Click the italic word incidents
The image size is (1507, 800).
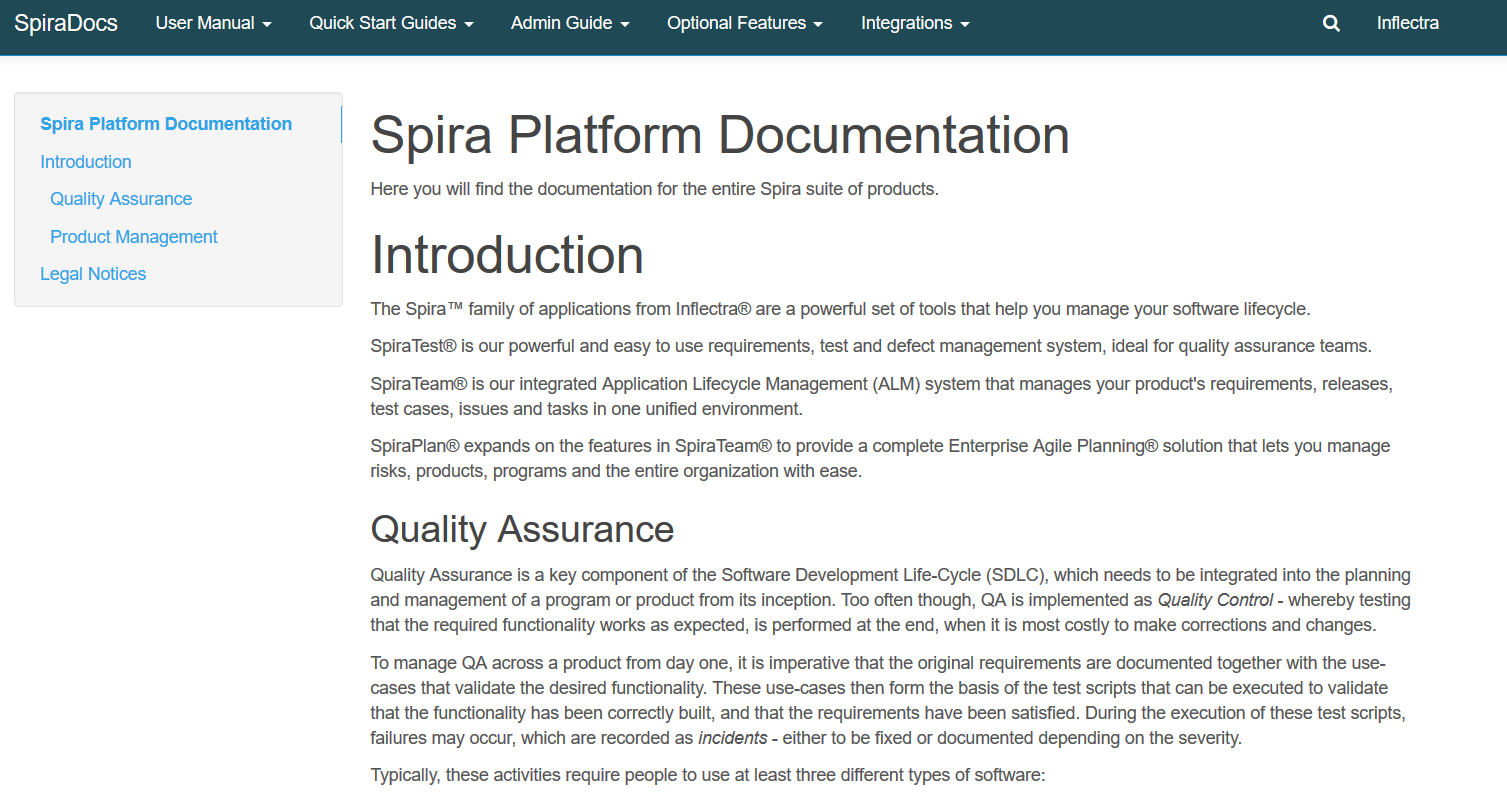point(732,738)
